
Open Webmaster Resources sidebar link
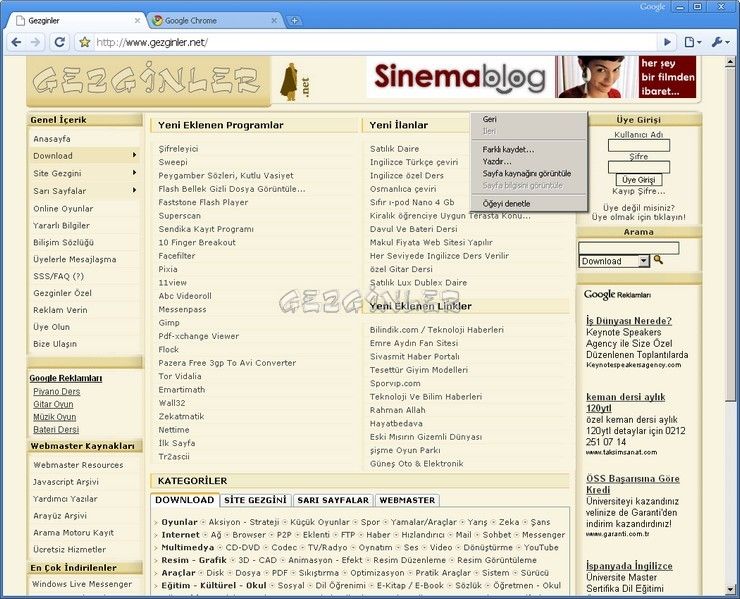coord(78,465)
